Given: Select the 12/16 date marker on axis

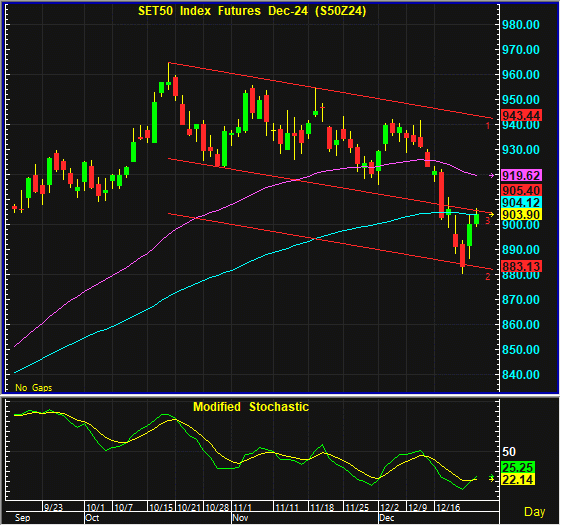Looking at the screenshot, I should (449, 507).
